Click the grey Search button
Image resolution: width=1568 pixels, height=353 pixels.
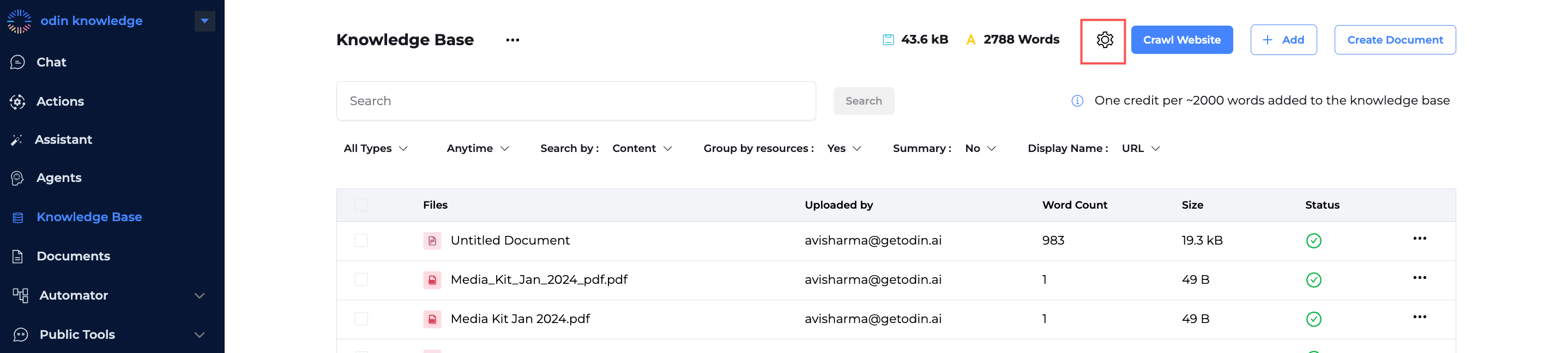(x=863, y=101)
